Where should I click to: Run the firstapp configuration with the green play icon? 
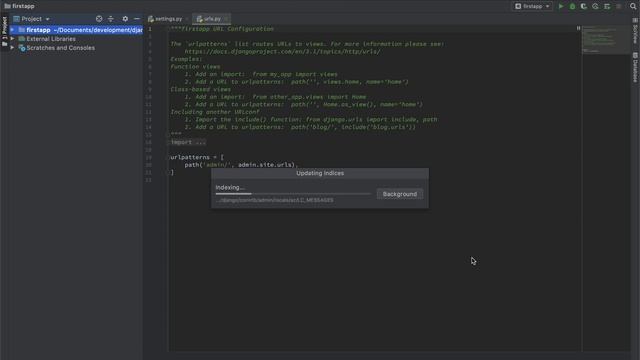561,7
